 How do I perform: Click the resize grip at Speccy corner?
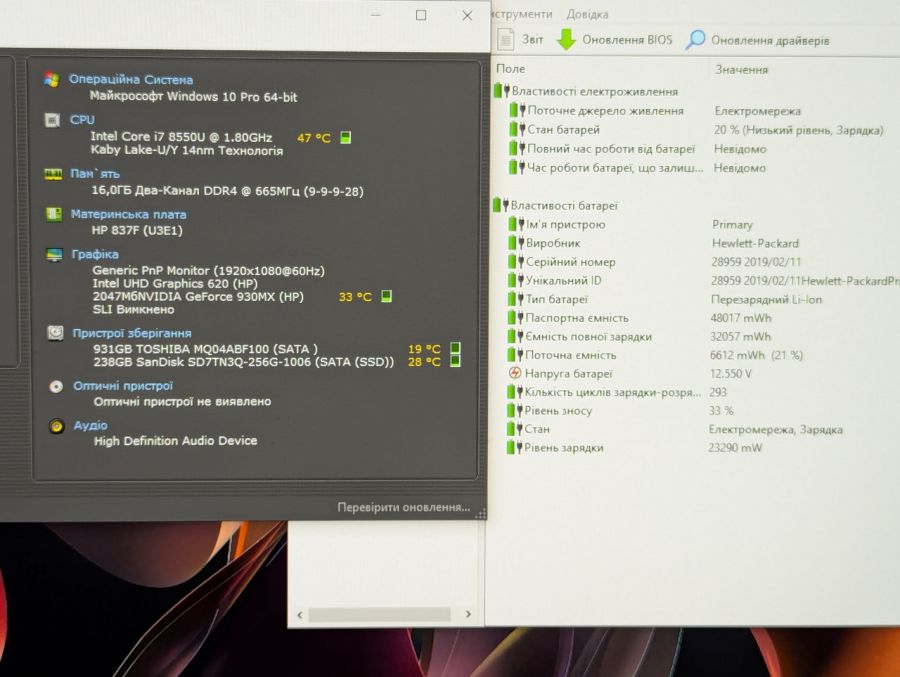point(481,513)
